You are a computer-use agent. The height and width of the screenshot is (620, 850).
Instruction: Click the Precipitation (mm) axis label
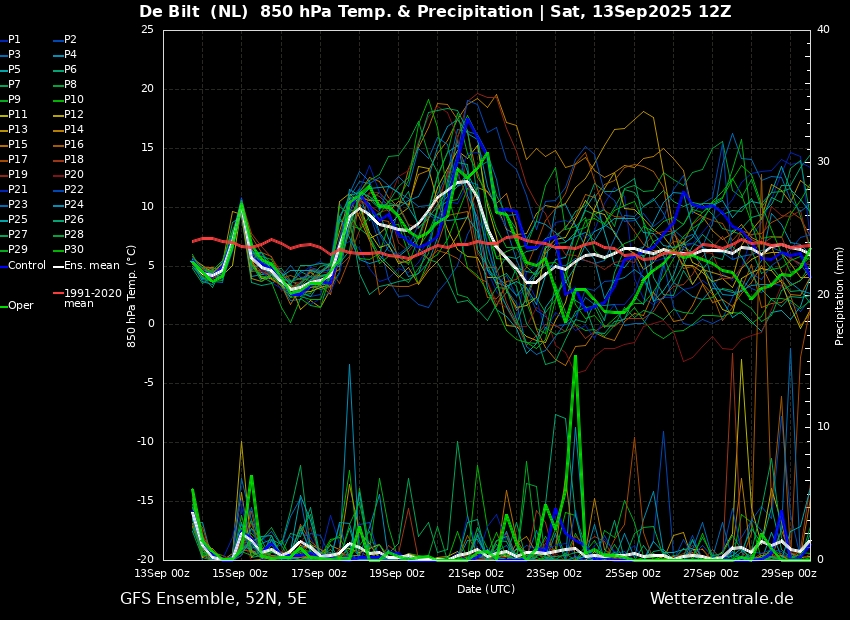point(839,295)
